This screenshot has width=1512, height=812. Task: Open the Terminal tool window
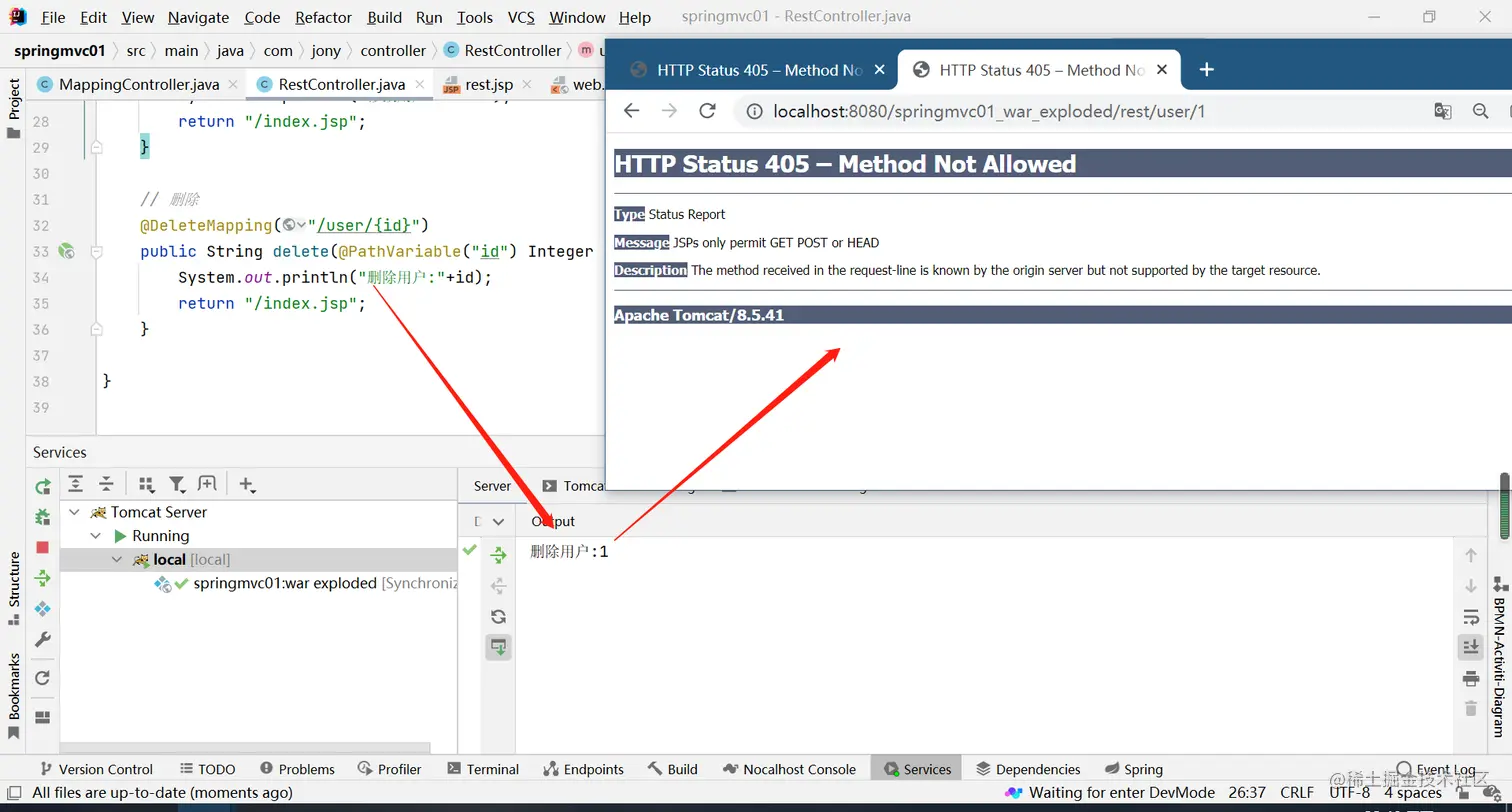[483, 769]
